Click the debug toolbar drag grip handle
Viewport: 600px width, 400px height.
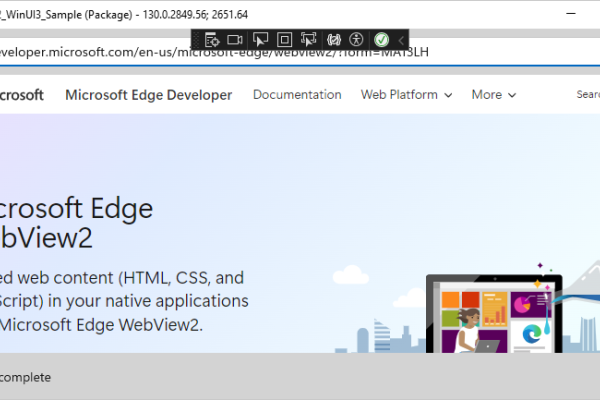tap(196, 40)
